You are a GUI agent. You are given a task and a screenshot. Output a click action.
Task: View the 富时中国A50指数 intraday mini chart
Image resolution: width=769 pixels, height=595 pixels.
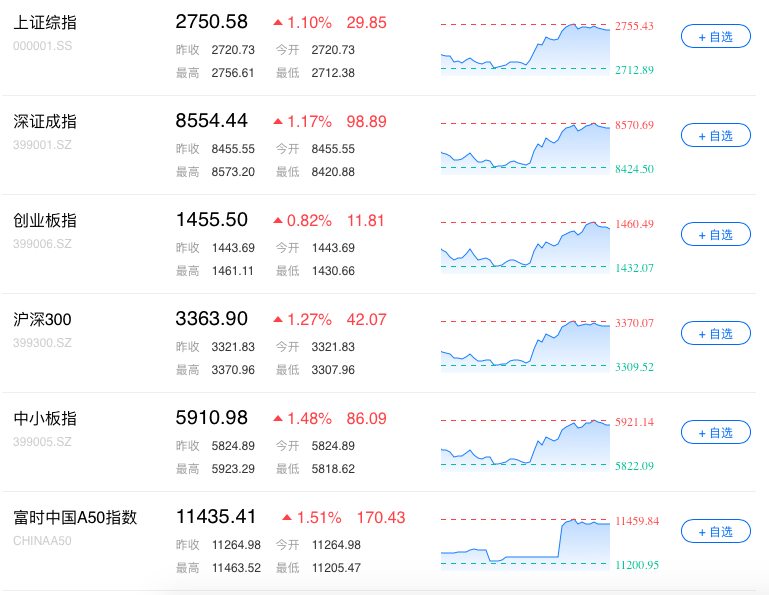point(525,543)
